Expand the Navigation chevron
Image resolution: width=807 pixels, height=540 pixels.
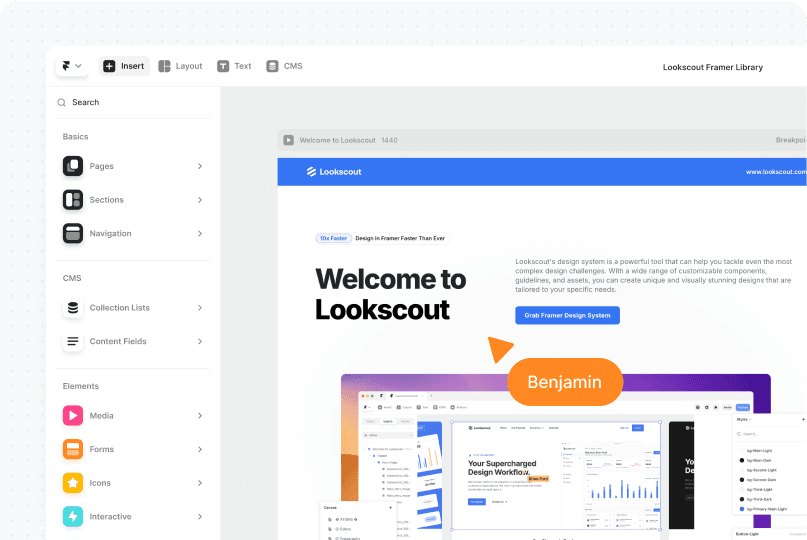(x=200, y=233)
